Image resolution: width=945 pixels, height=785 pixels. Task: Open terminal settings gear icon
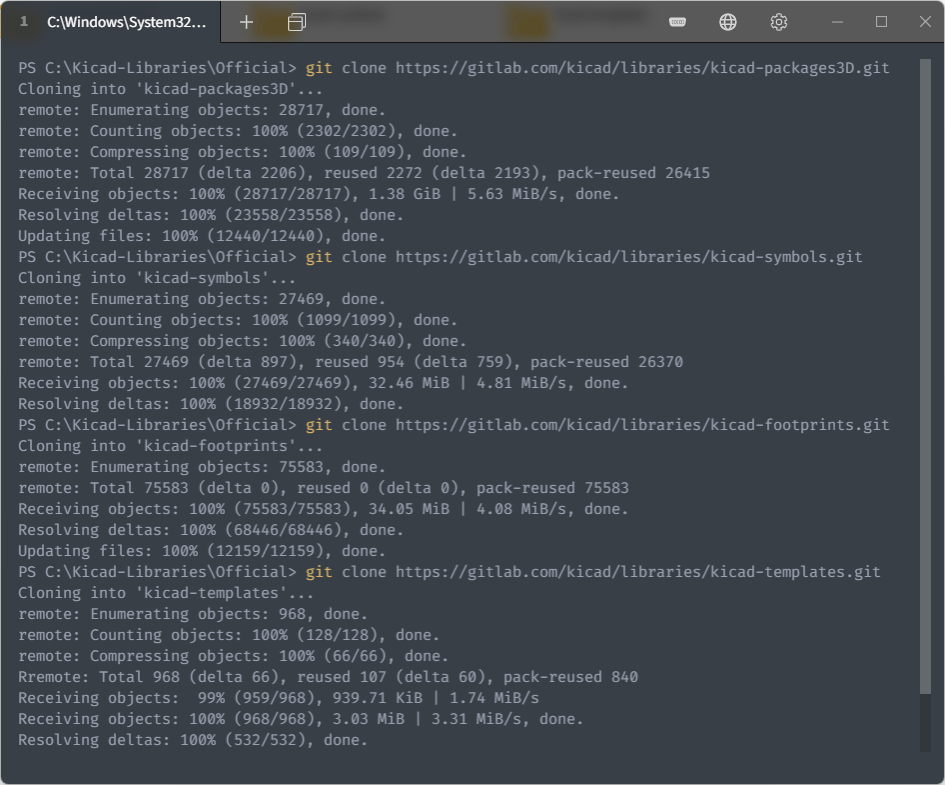779,22
